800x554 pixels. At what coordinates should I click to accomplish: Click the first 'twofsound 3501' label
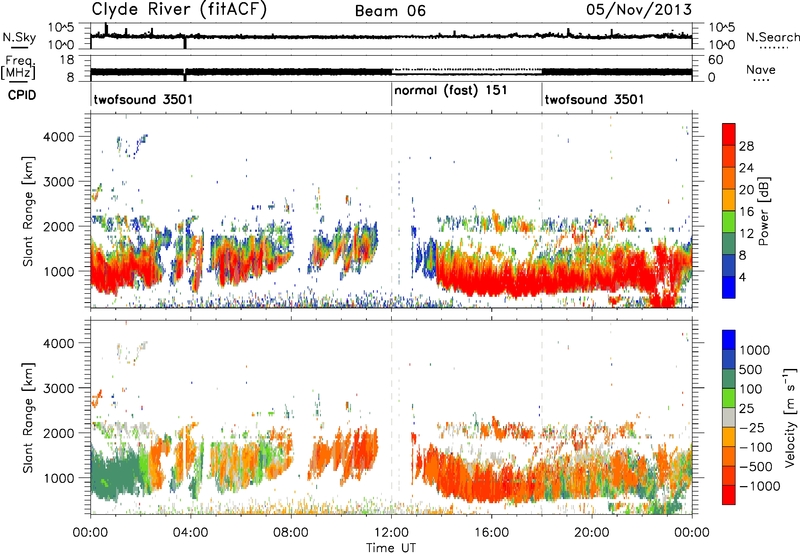(x=143, y=99)
